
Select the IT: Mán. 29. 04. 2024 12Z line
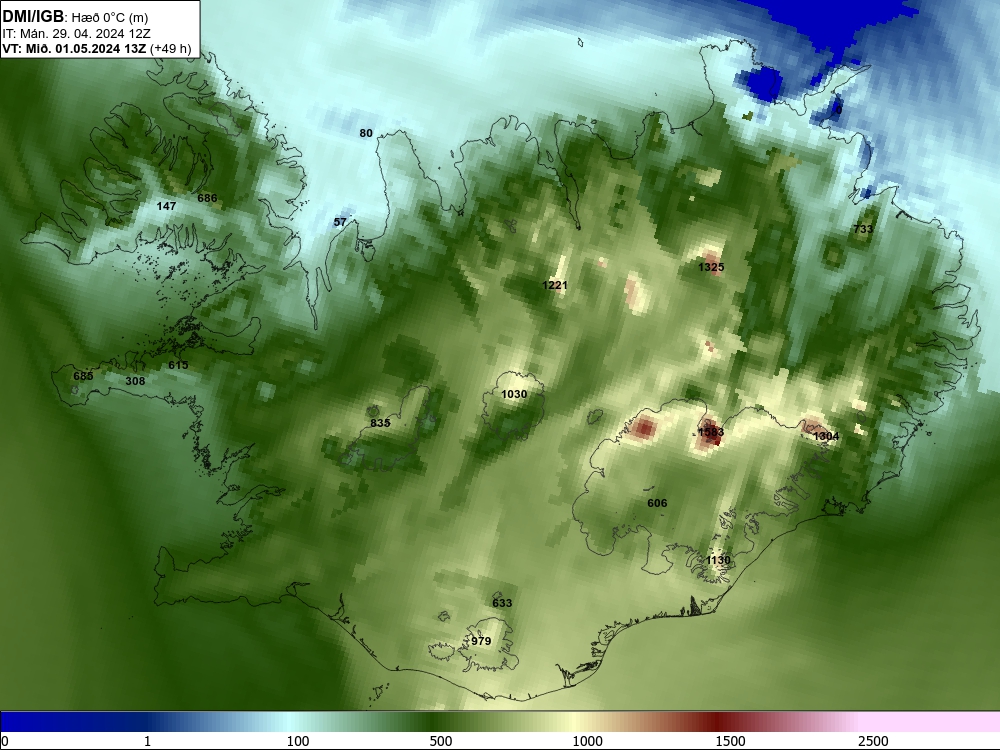tap(77, 34)
